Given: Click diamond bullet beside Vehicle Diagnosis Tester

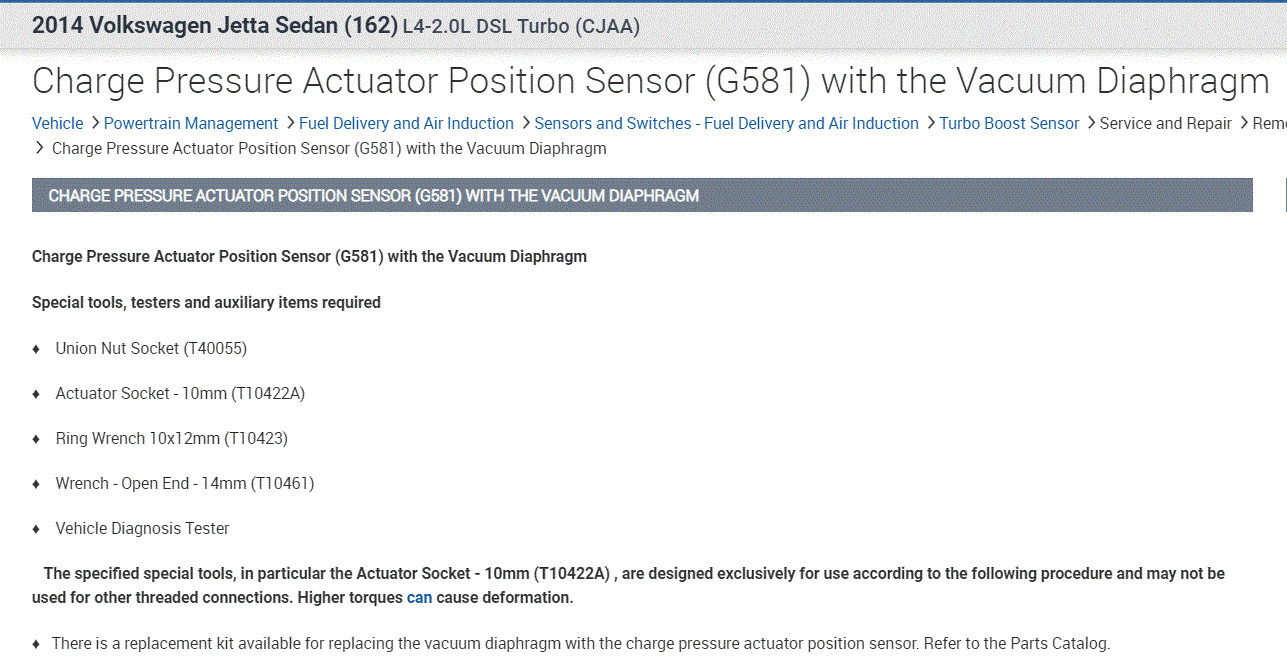Looking at the screenshot, I should 36,529.
